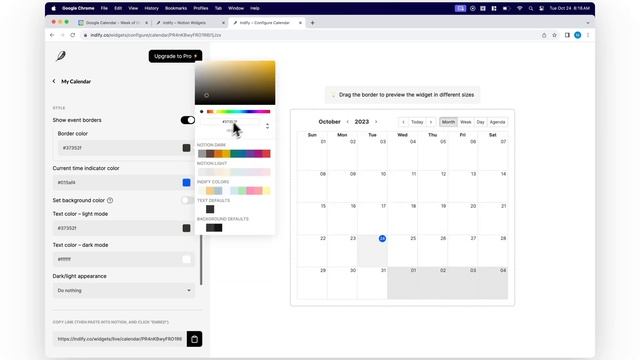Go to next year arrow beside 2023
The width and height of the screenshot is (640, 360).
point(376,122)
